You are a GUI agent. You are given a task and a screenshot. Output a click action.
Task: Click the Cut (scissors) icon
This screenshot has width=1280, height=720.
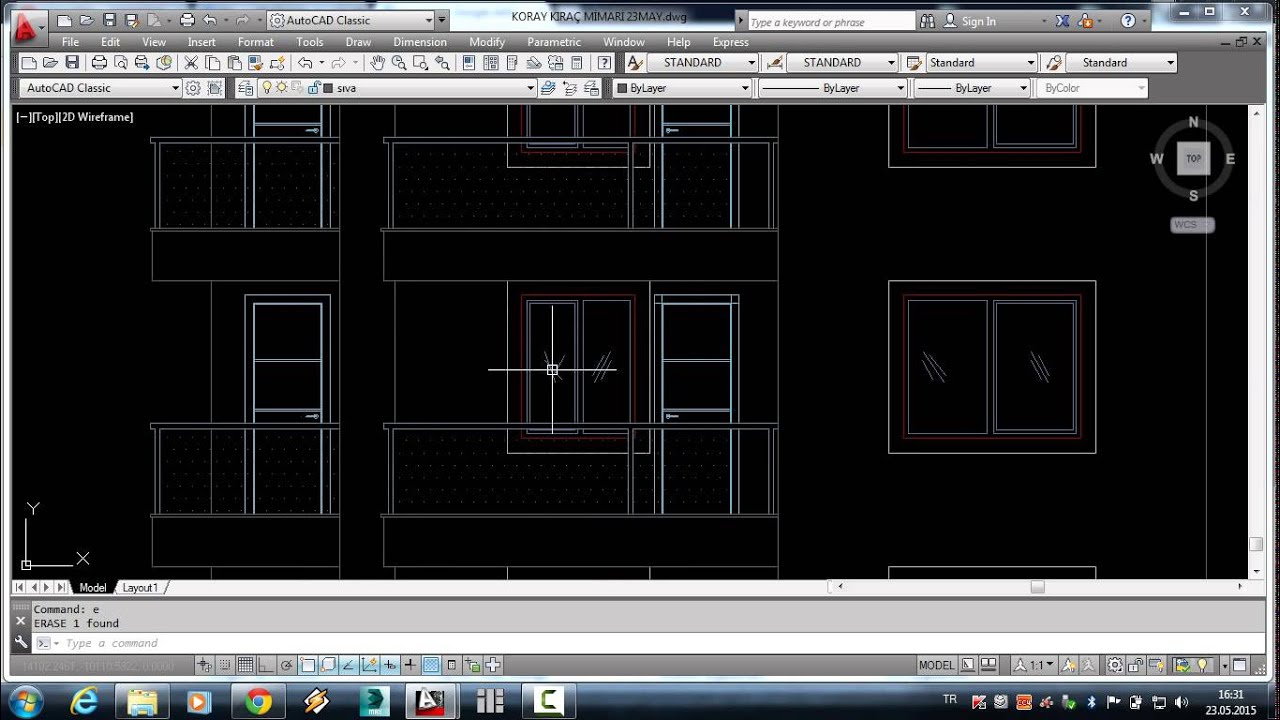click(x=190, y=62)
